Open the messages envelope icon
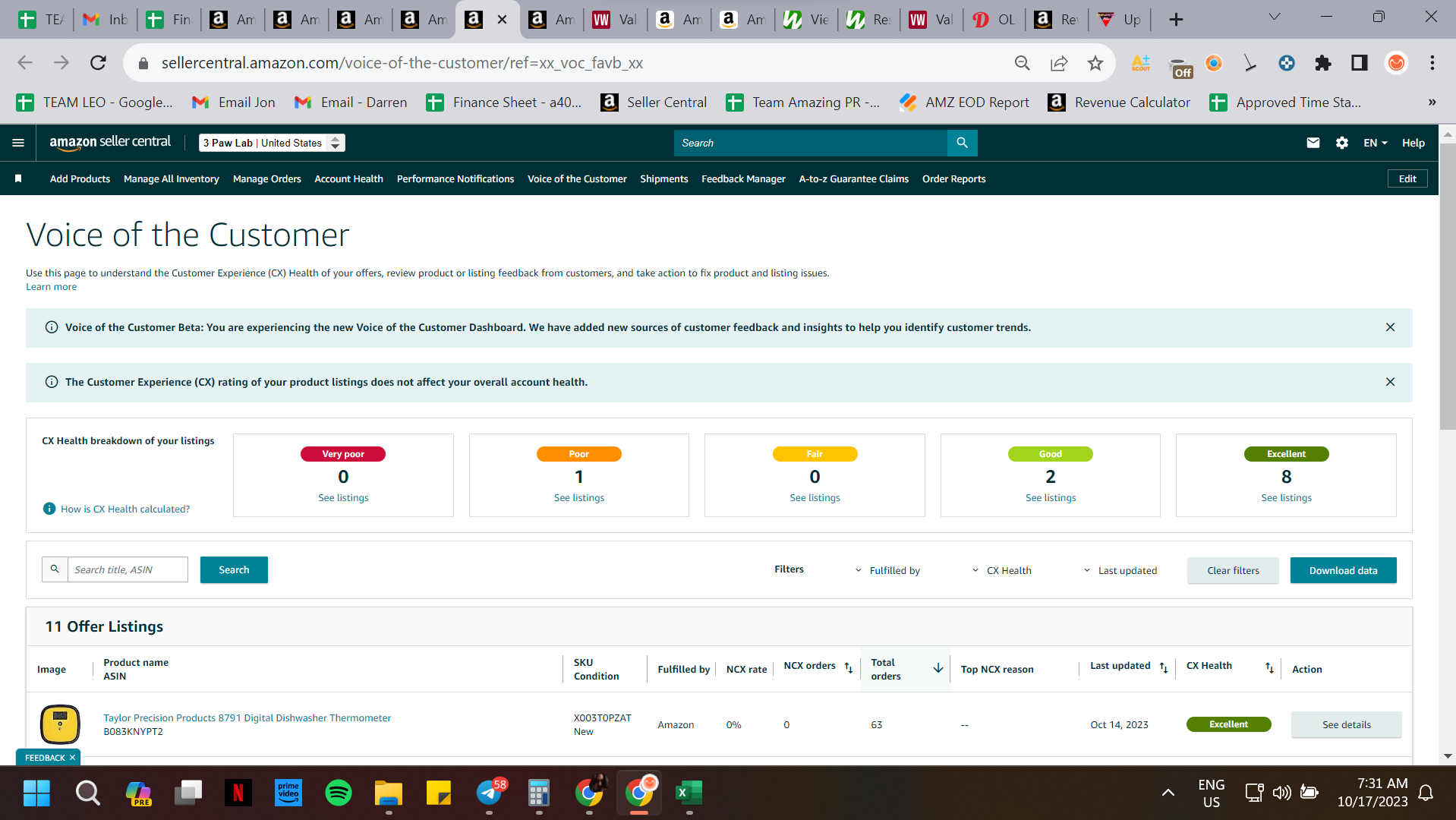 click(x=1313, y=143)
